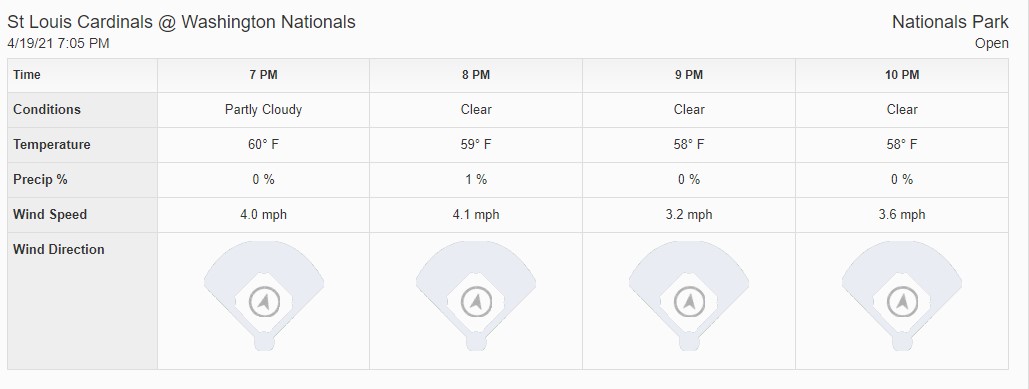This screenshot has width=1029, height=389.
Task: Select the 4.1 mph wind speed cell
Action: tap(476, 215)
